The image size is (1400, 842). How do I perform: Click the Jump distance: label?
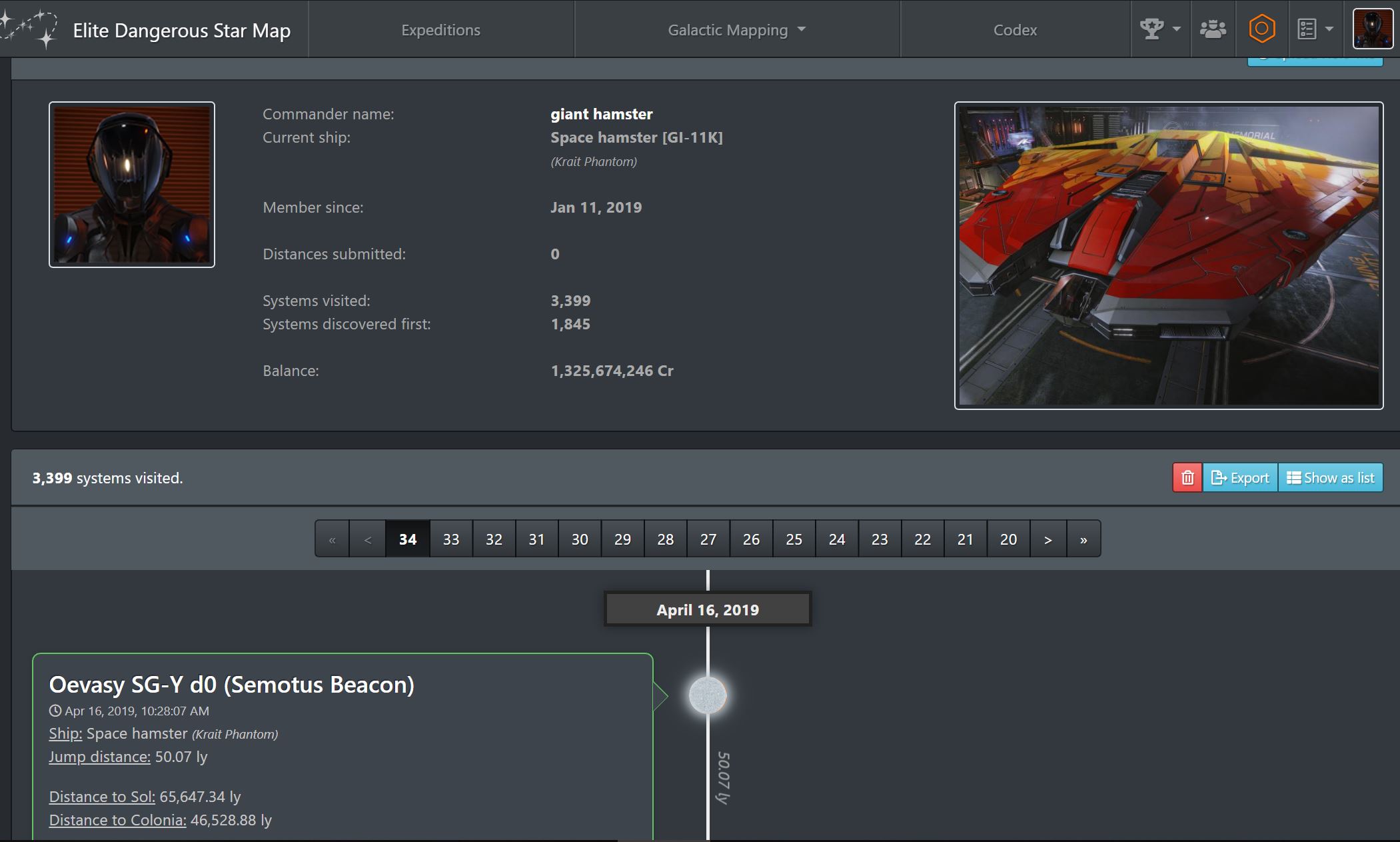click(x=99, y=757)
